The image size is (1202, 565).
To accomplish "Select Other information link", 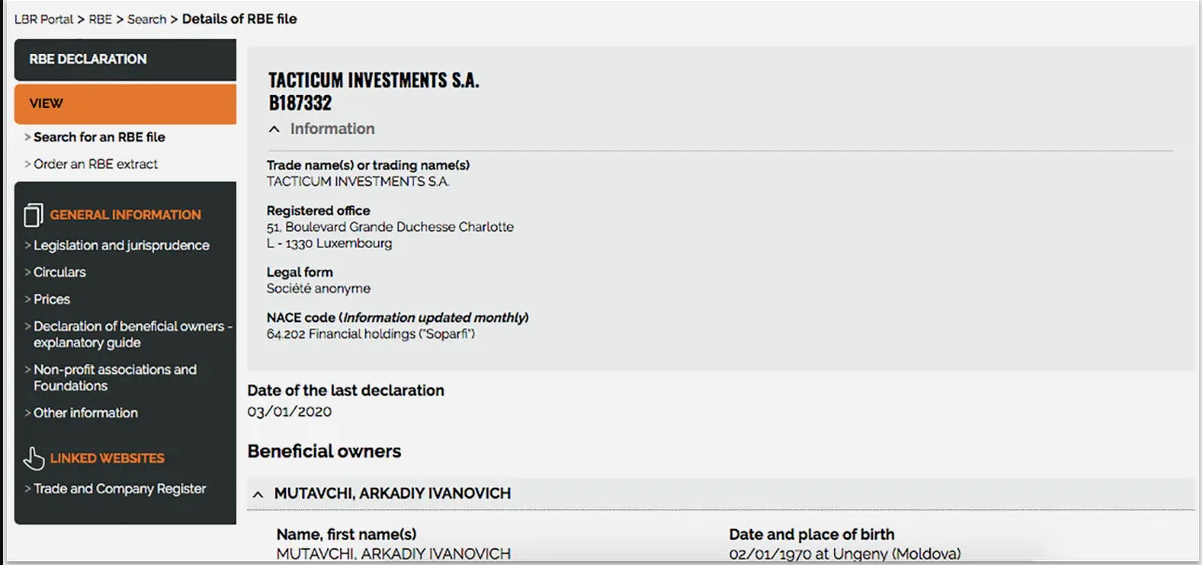I will (86, 413).
